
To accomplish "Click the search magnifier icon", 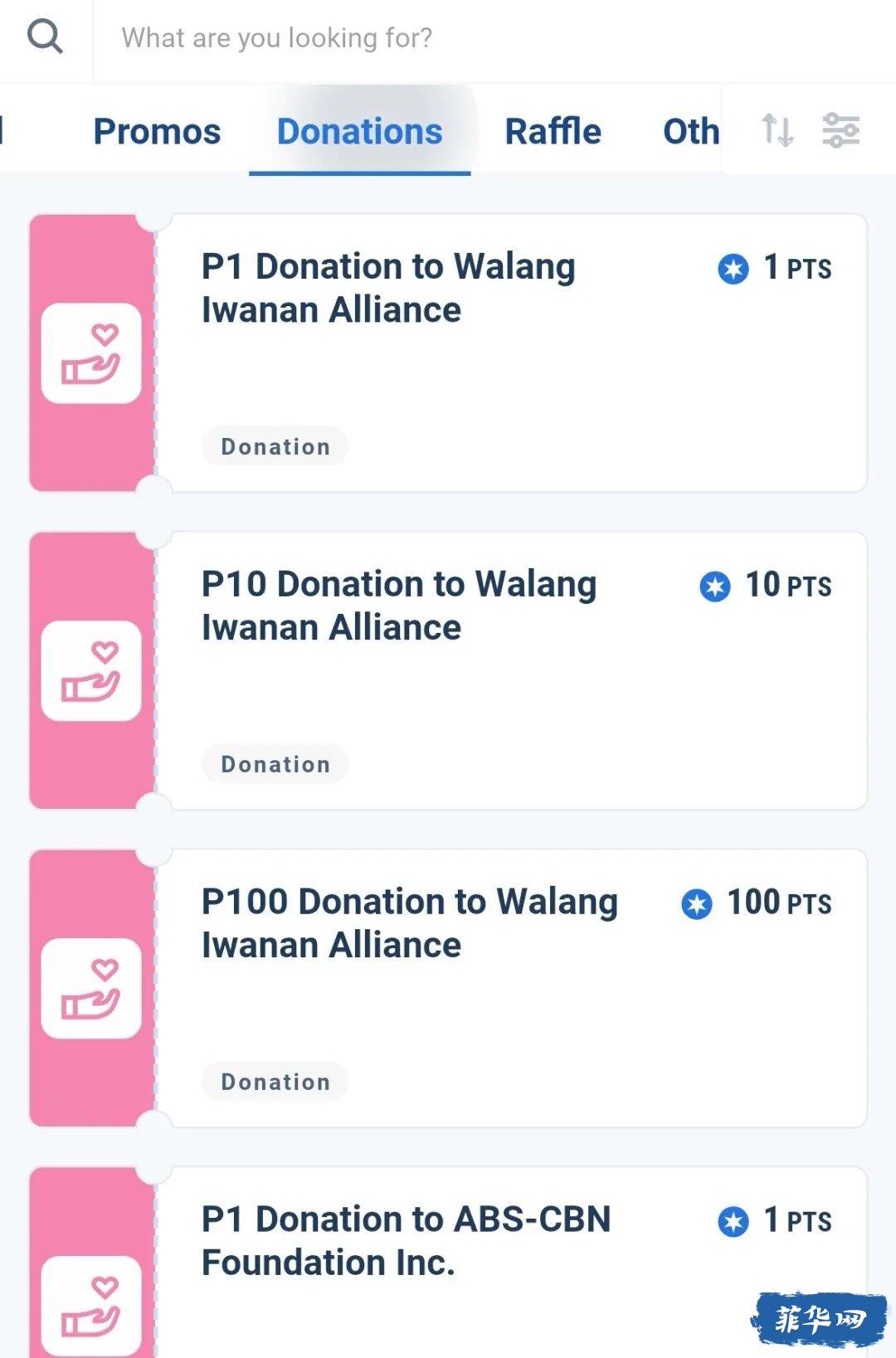I will pos(45,37).
